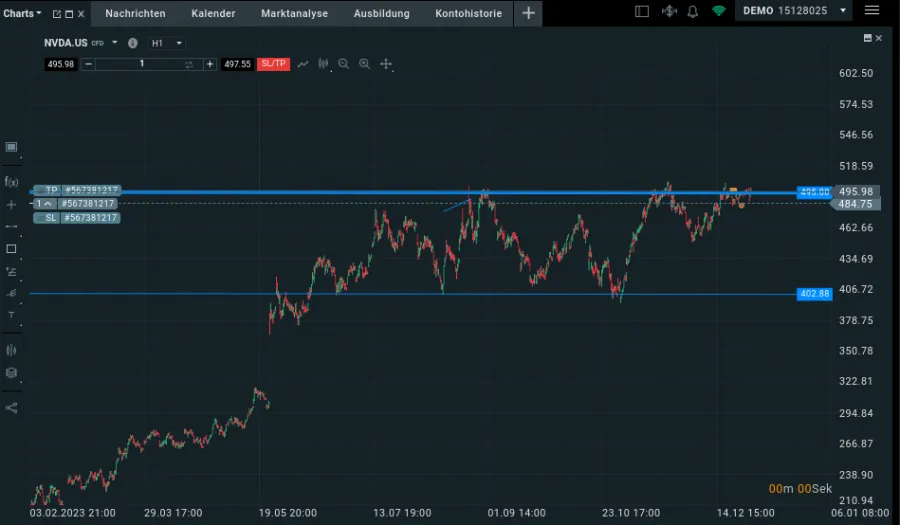Zoom in the chart with magnifier
This screenshot has width=900, height=525.
364,64
